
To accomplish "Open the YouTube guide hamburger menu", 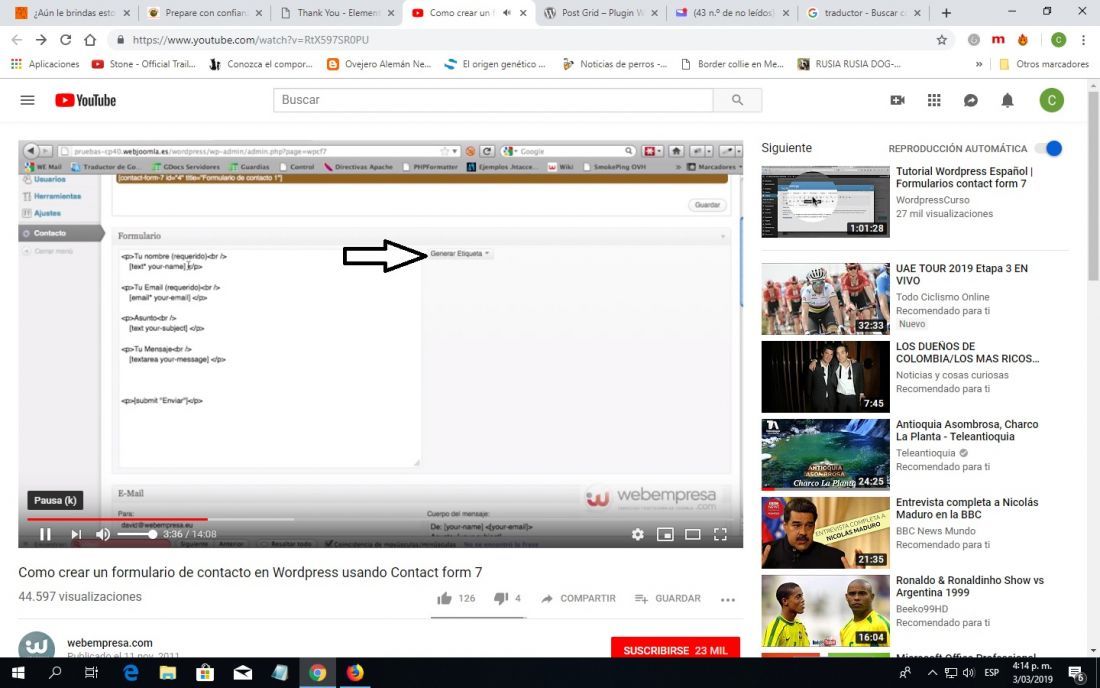I will [x=27, y=100].
